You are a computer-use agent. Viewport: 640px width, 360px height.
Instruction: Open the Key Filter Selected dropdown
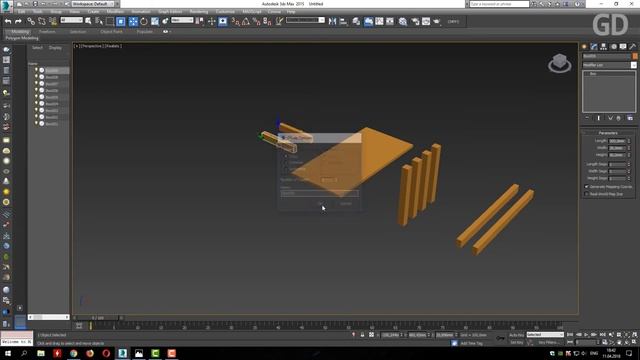pyautogui.click(x=545, y=334)
